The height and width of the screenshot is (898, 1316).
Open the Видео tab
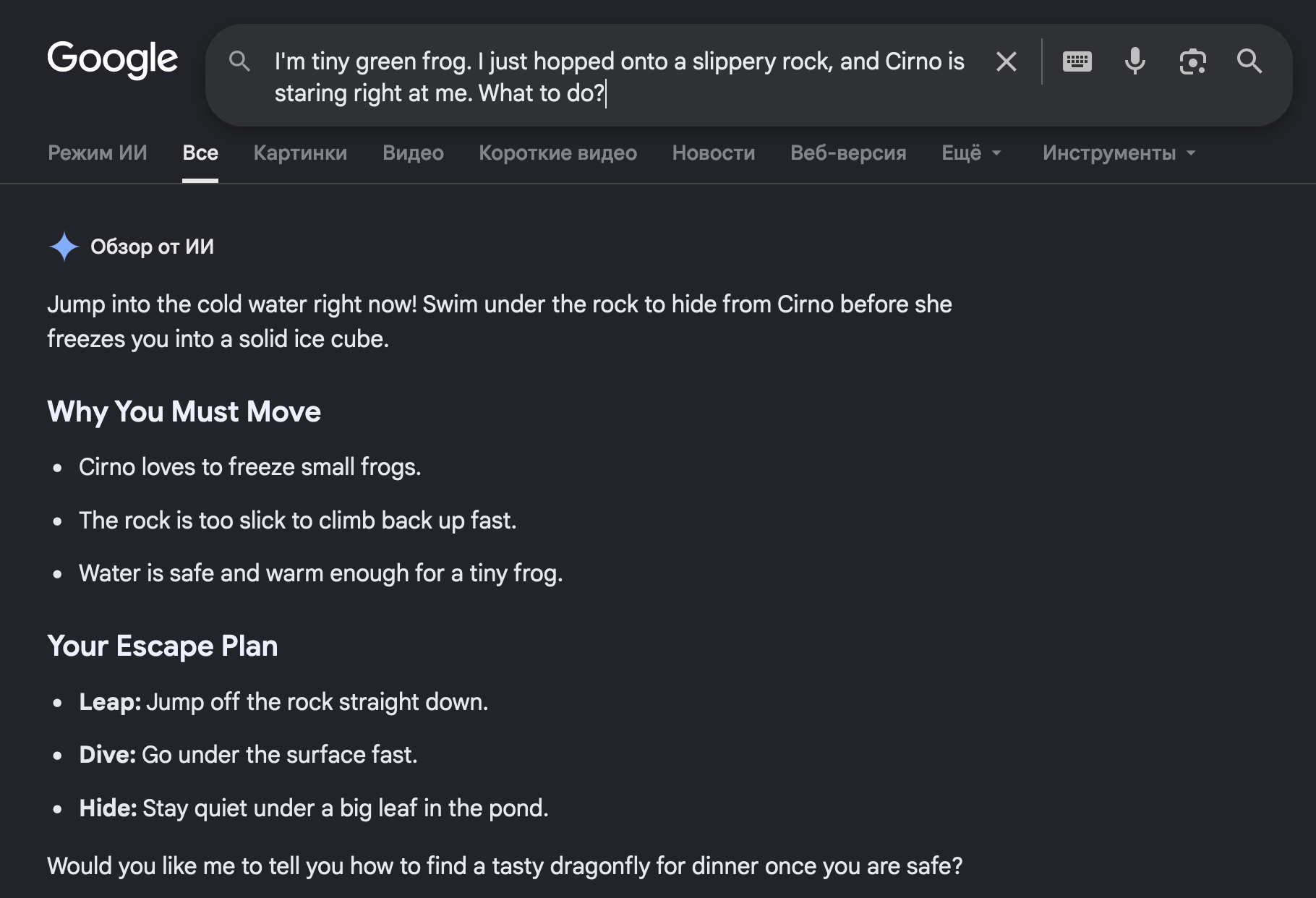pyautogui.click(x=413, y=153)
